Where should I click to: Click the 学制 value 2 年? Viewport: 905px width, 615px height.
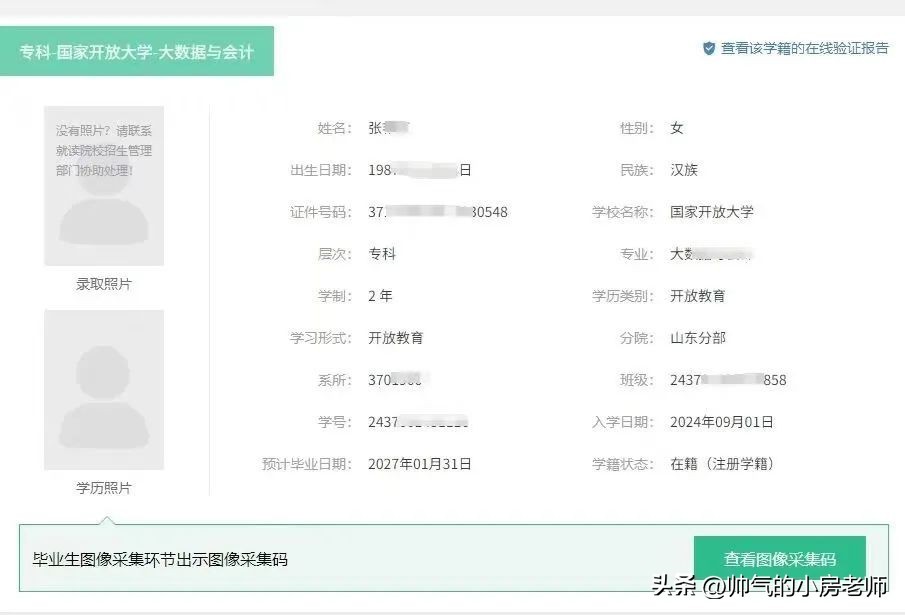click(x=380, y=296)
